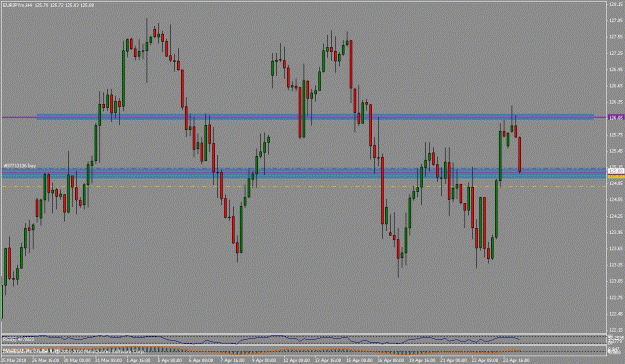Viewport: 625px width, 364px height.
Task: Click the purple price tag on price axis
Action: pyautogui.click(x=616, y=118)
